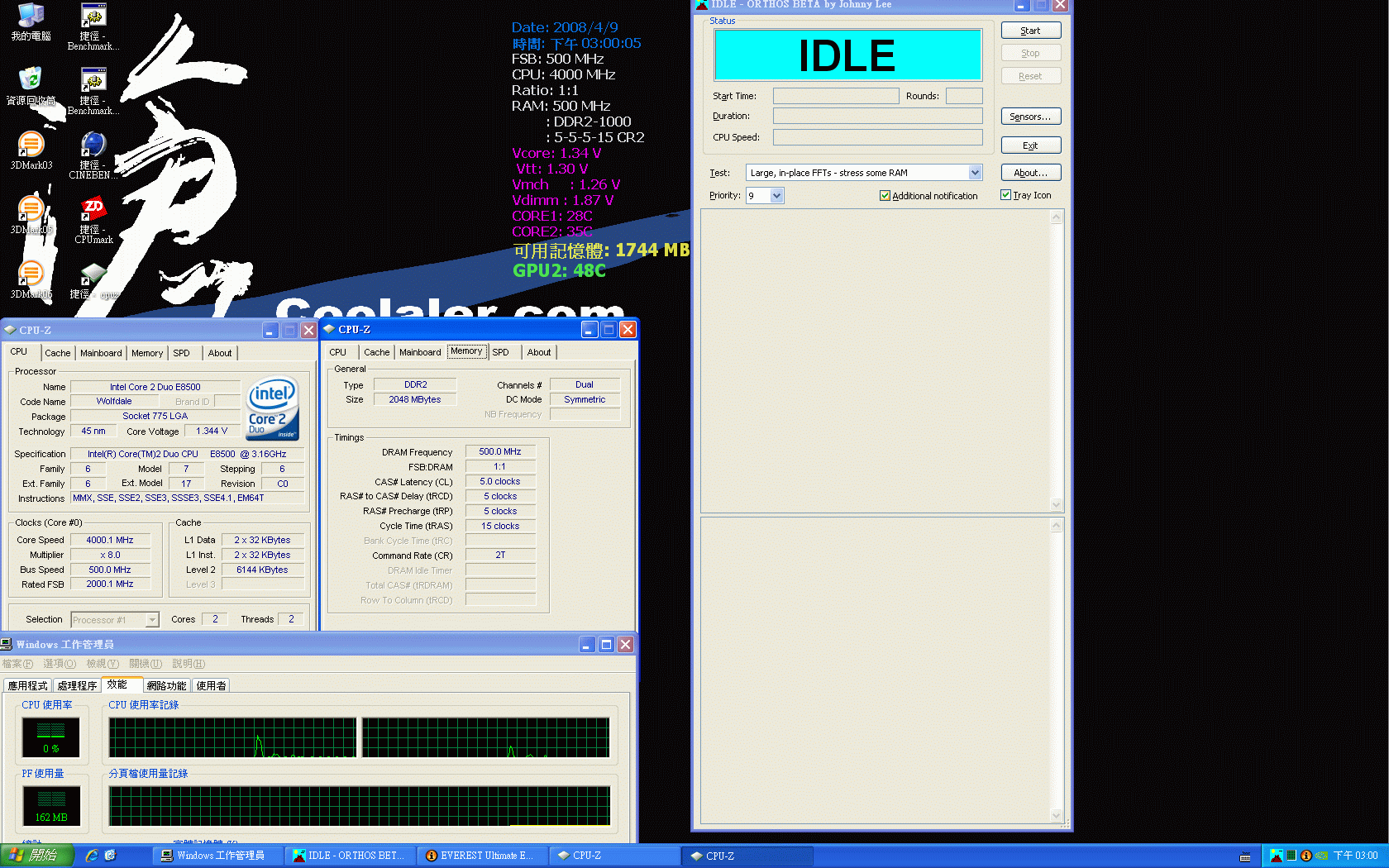This screenshot has height=868, width=1389.
Task: Open the View (檢視) menu in Task Manager
Action: [x=103, y=664]
